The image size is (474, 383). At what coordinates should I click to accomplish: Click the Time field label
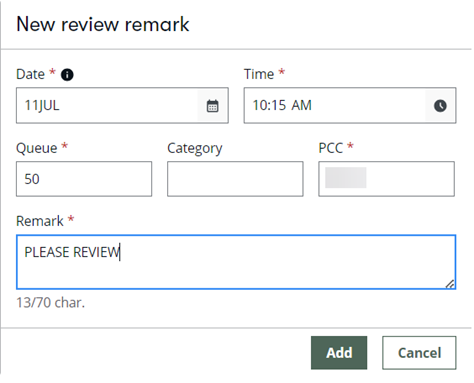click(259, 74)
